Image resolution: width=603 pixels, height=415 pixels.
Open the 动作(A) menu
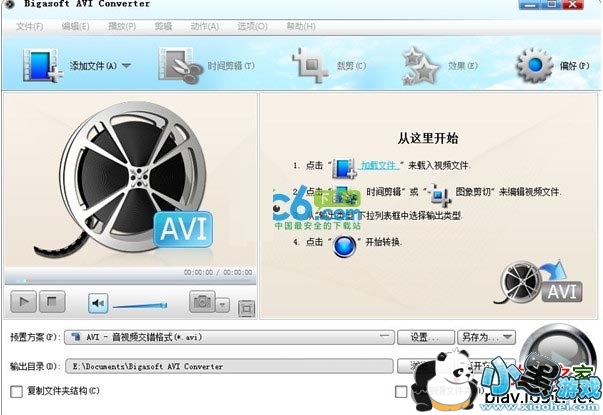[205, 27]
